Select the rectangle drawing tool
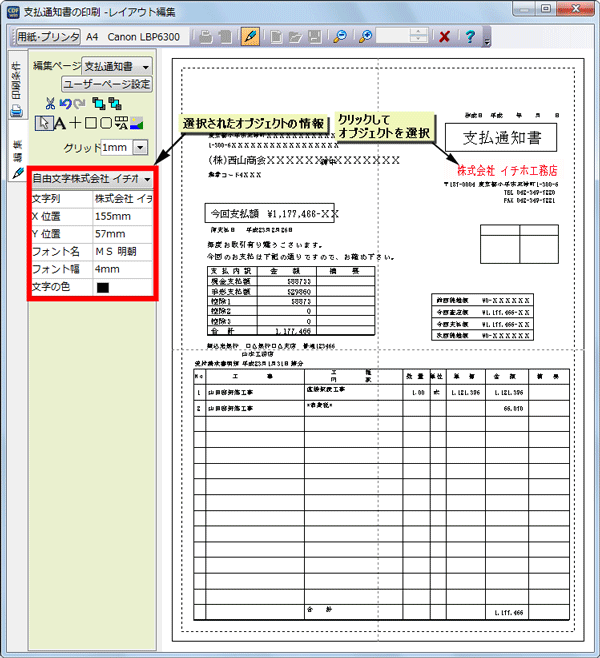Viewport: 600px width, 658px height. [89, 123]
